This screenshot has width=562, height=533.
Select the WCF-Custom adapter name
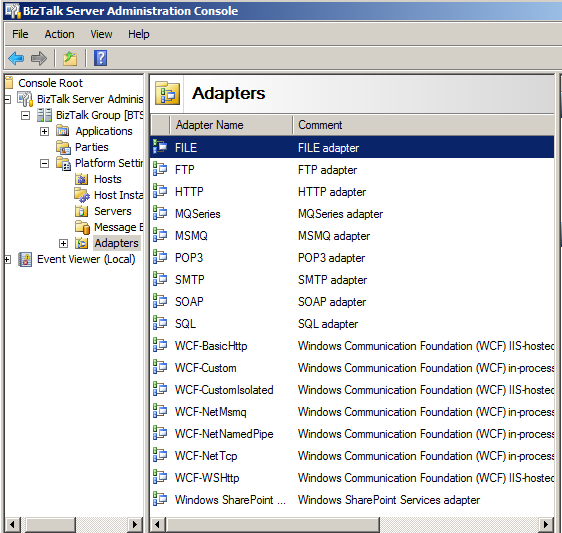(206, 368)
